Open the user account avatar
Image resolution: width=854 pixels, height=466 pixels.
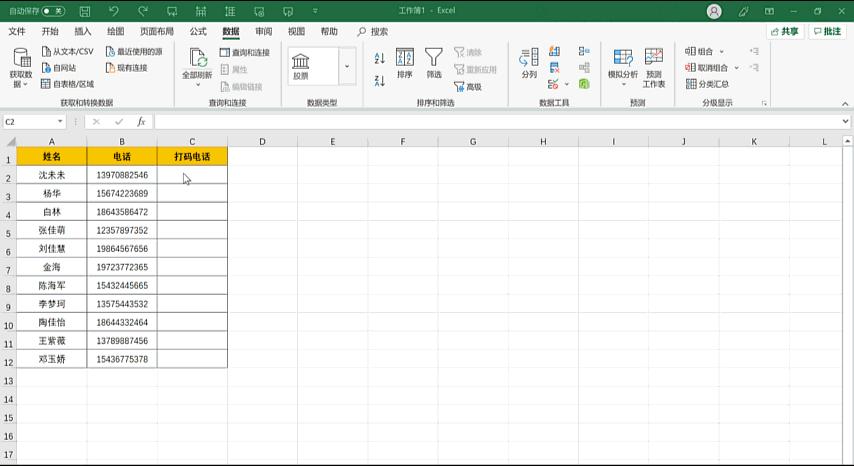click(714, 11)
